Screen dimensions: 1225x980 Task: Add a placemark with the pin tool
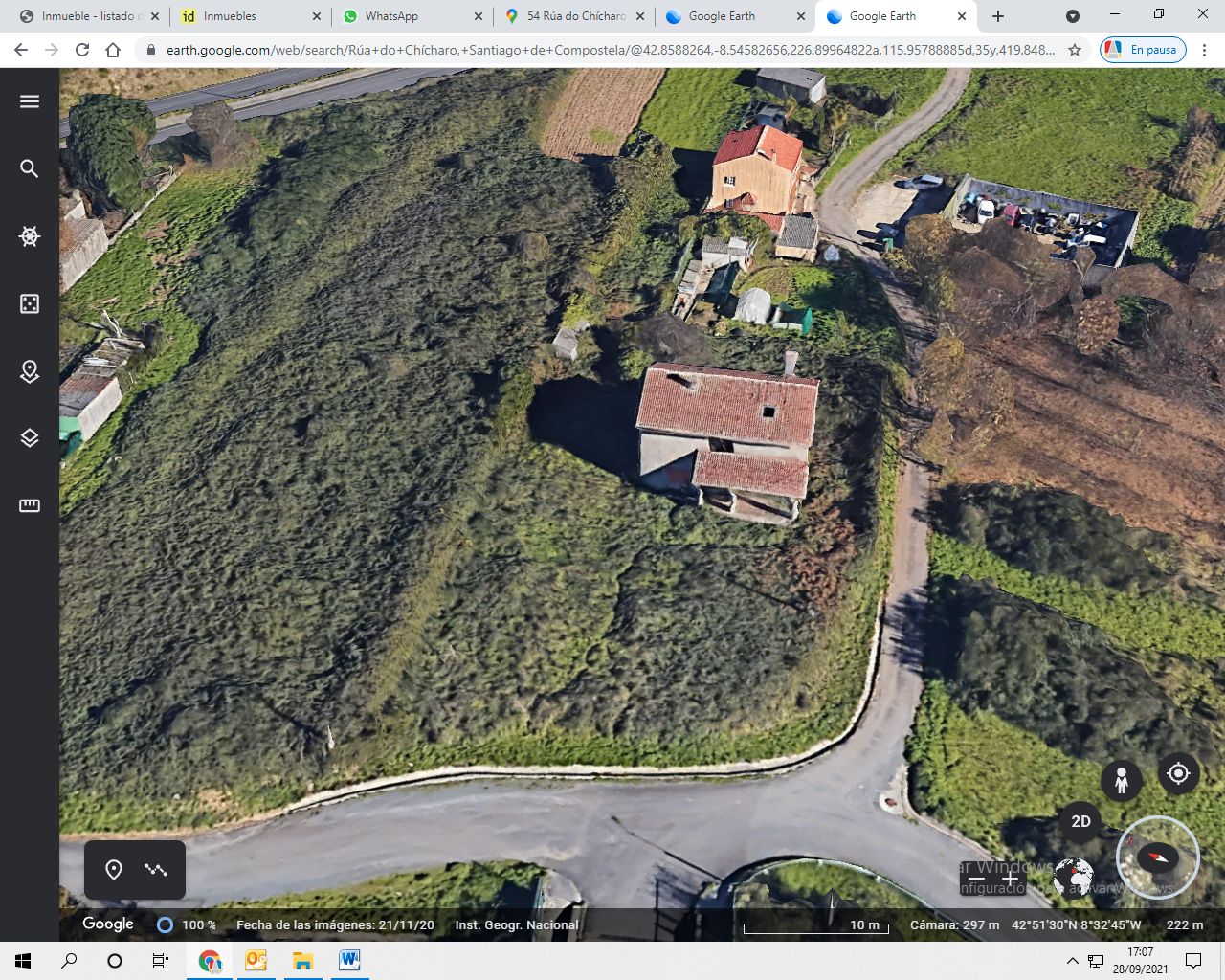point(114,870)
